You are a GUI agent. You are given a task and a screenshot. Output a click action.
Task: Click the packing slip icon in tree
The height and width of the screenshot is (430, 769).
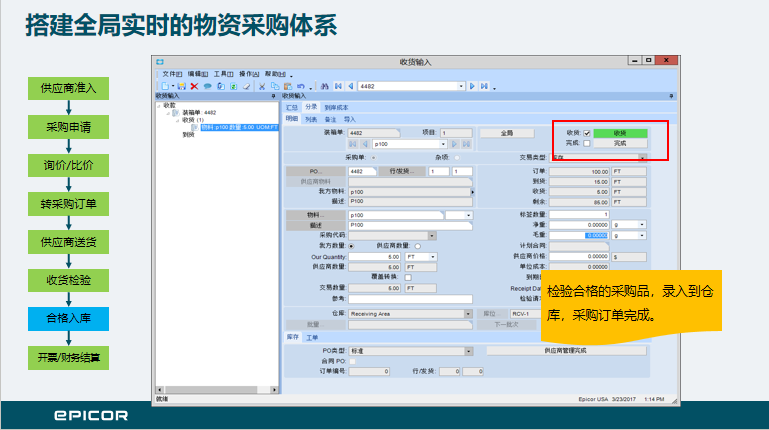coord(175,113)
